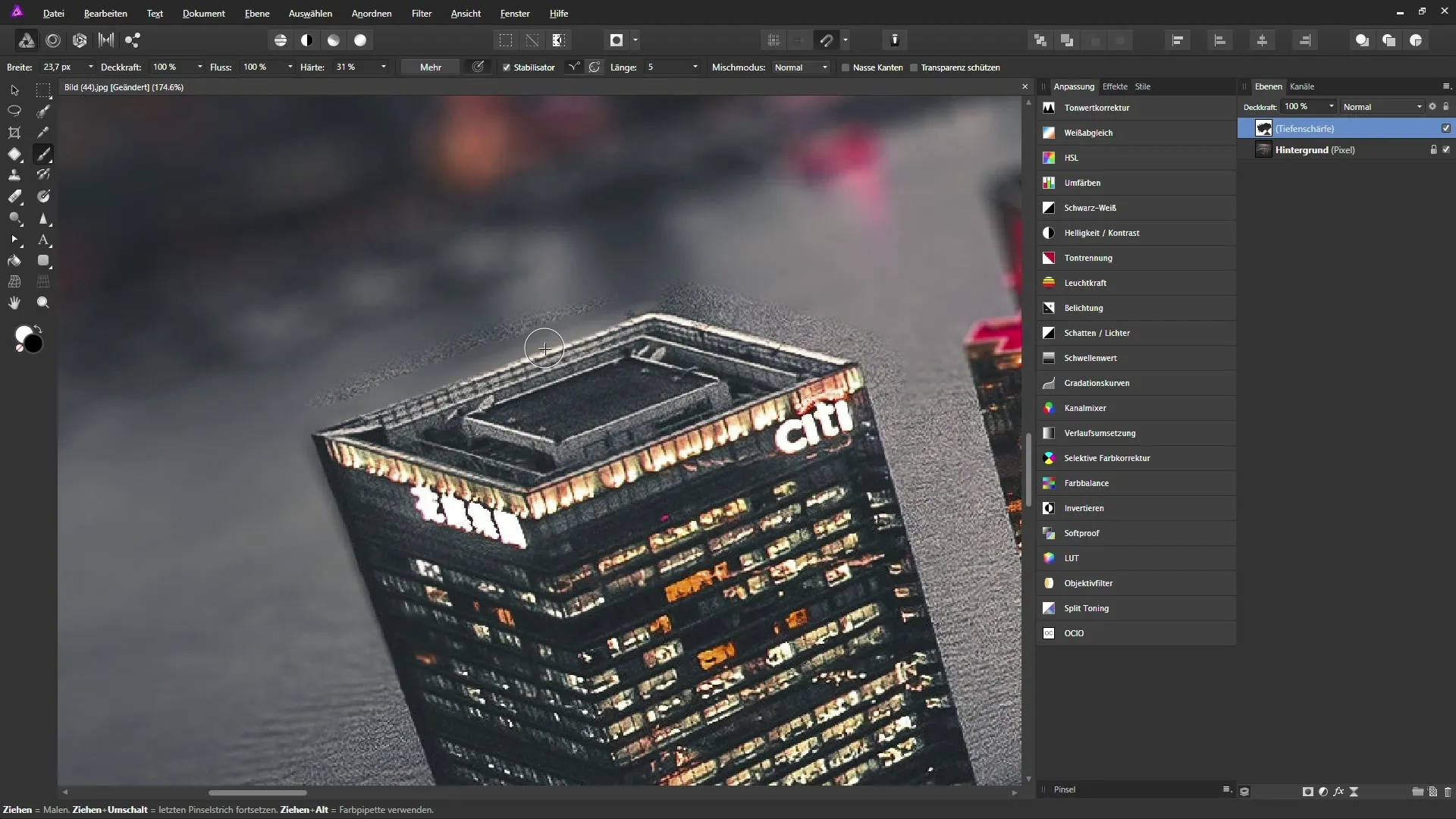Open the Ebene menu
The height and width of the screenshot is (819, 1456).
point(257,14)
